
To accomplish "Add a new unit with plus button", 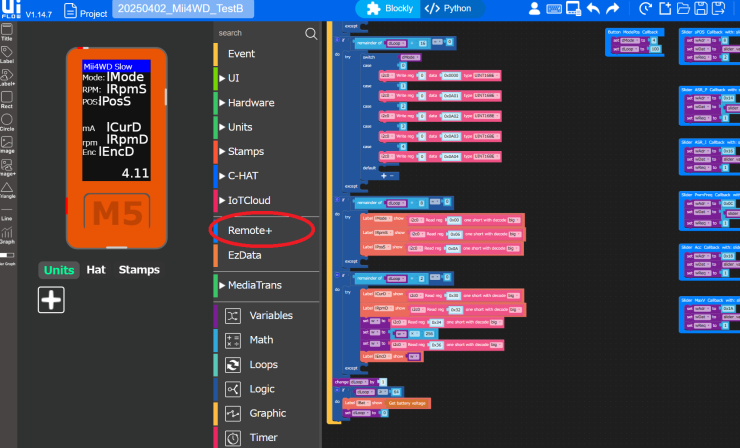I will (51, 300).
